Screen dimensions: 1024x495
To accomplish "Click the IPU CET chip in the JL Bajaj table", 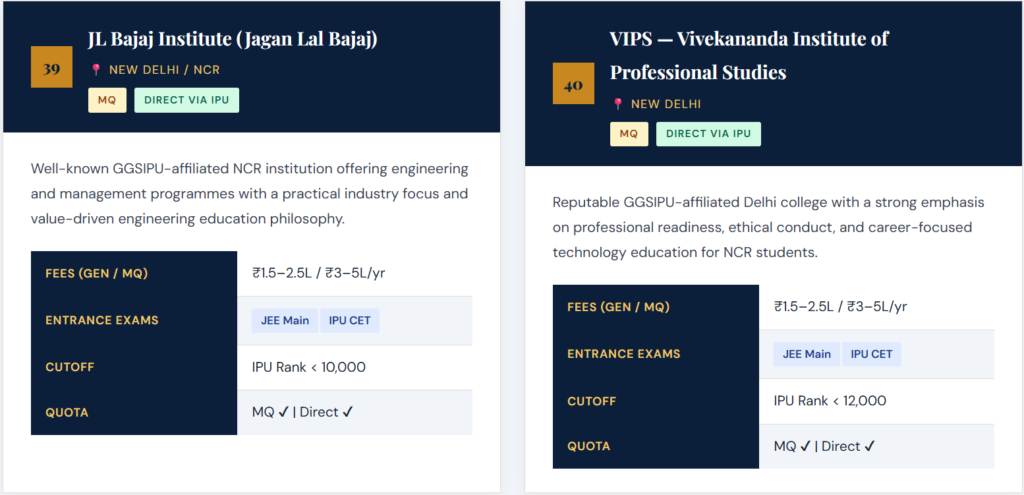I will click(x=351, y=321).
